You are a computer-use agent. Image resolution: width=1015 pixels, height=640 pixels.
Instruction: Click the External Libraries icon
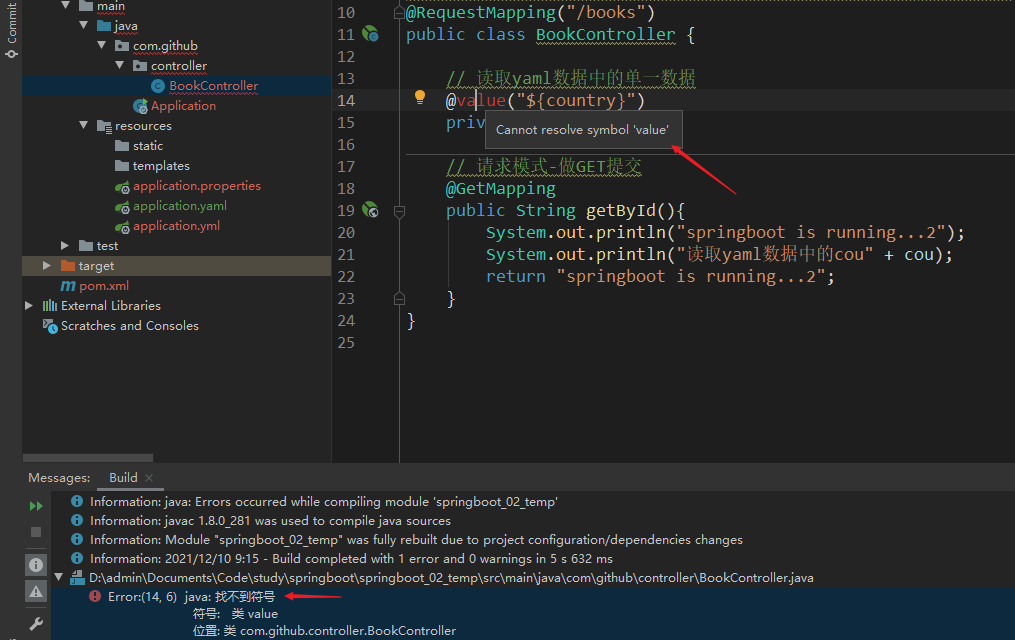(50, 305)
